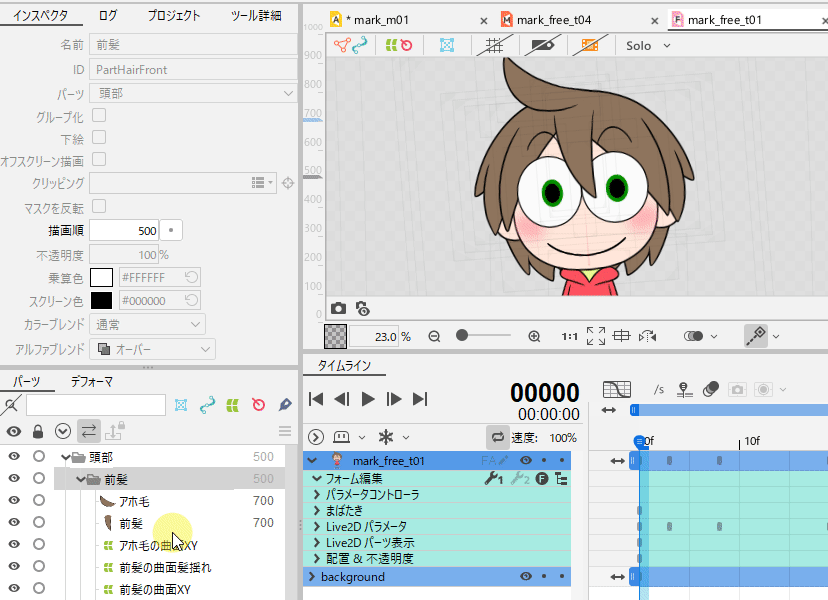Click the zoom in magnifier icon
Viewport: 828px width, 600px height.
tap(534, 337)
